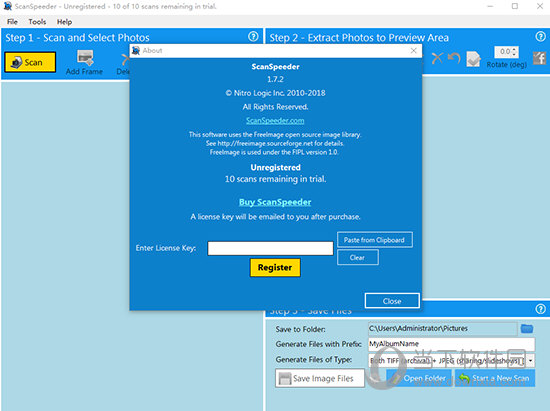Click the yellow Register button
550x411 pixels.
pos(275,268)
